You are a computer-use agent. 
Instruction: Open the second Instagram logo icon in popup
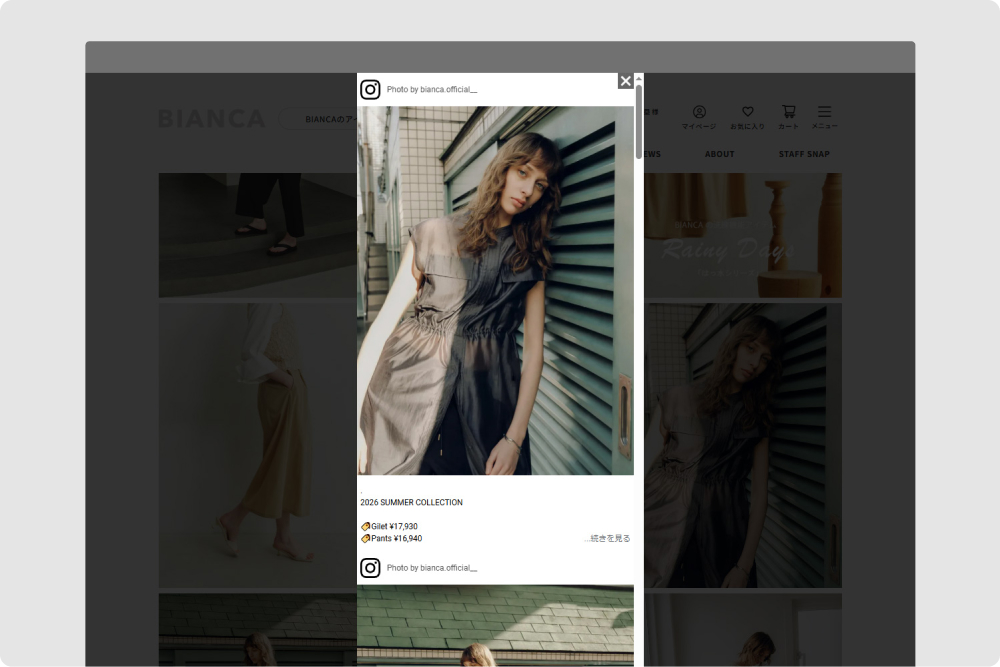(x=370, y=568)
